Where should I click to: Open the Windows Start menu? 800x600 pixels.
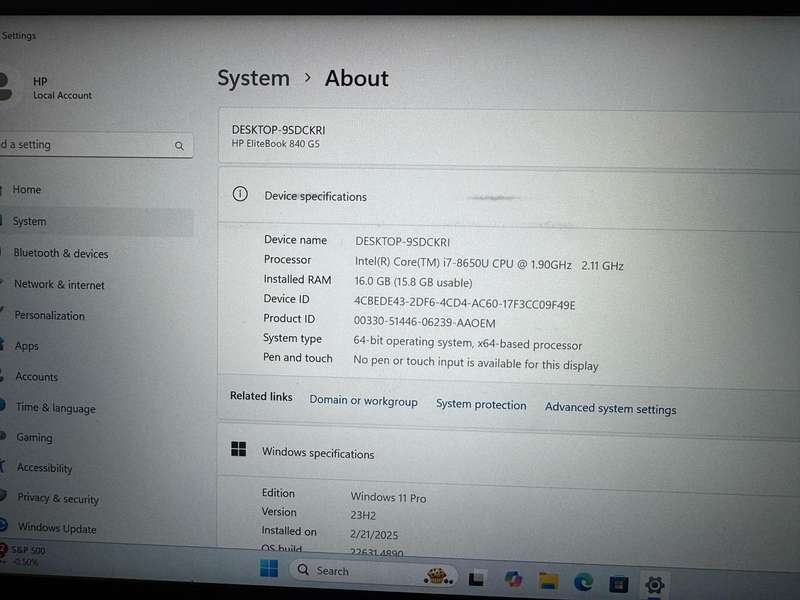pyautogui.click(x=269, y=568)
